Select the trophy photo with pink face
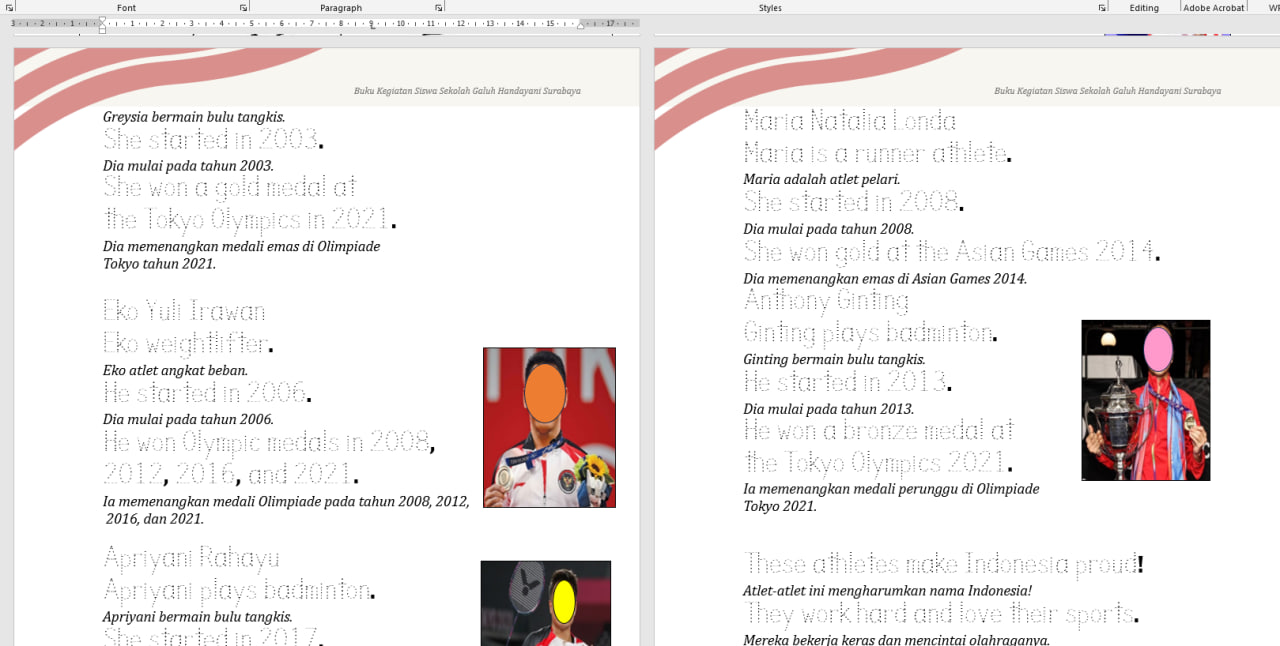This screenshot has height=646, width=1280. coord(1146,400)
